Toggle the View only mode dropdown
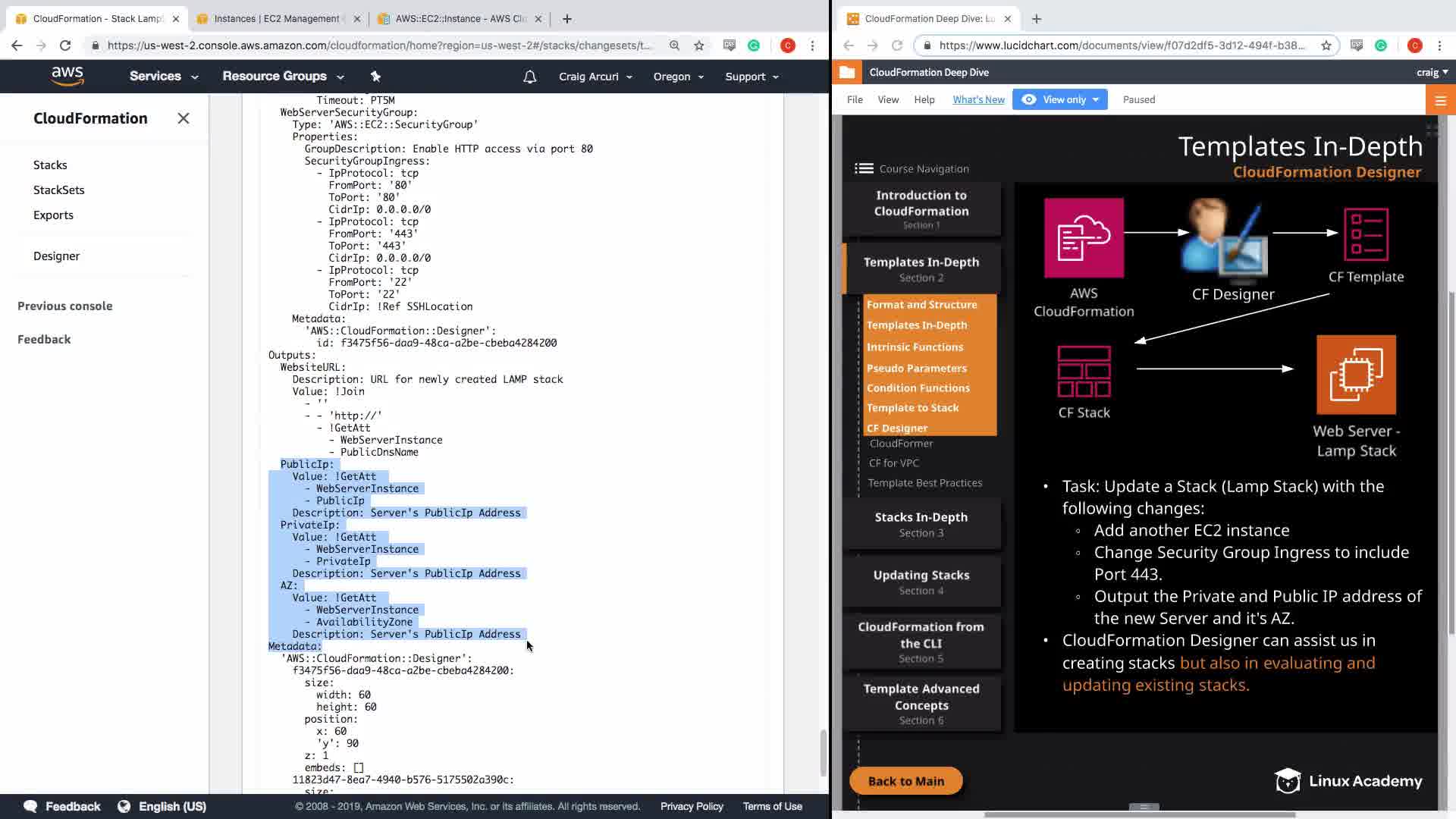The width and height of the screenshot is (1456, 819). pyautogui.click(x=1059, y=99)
